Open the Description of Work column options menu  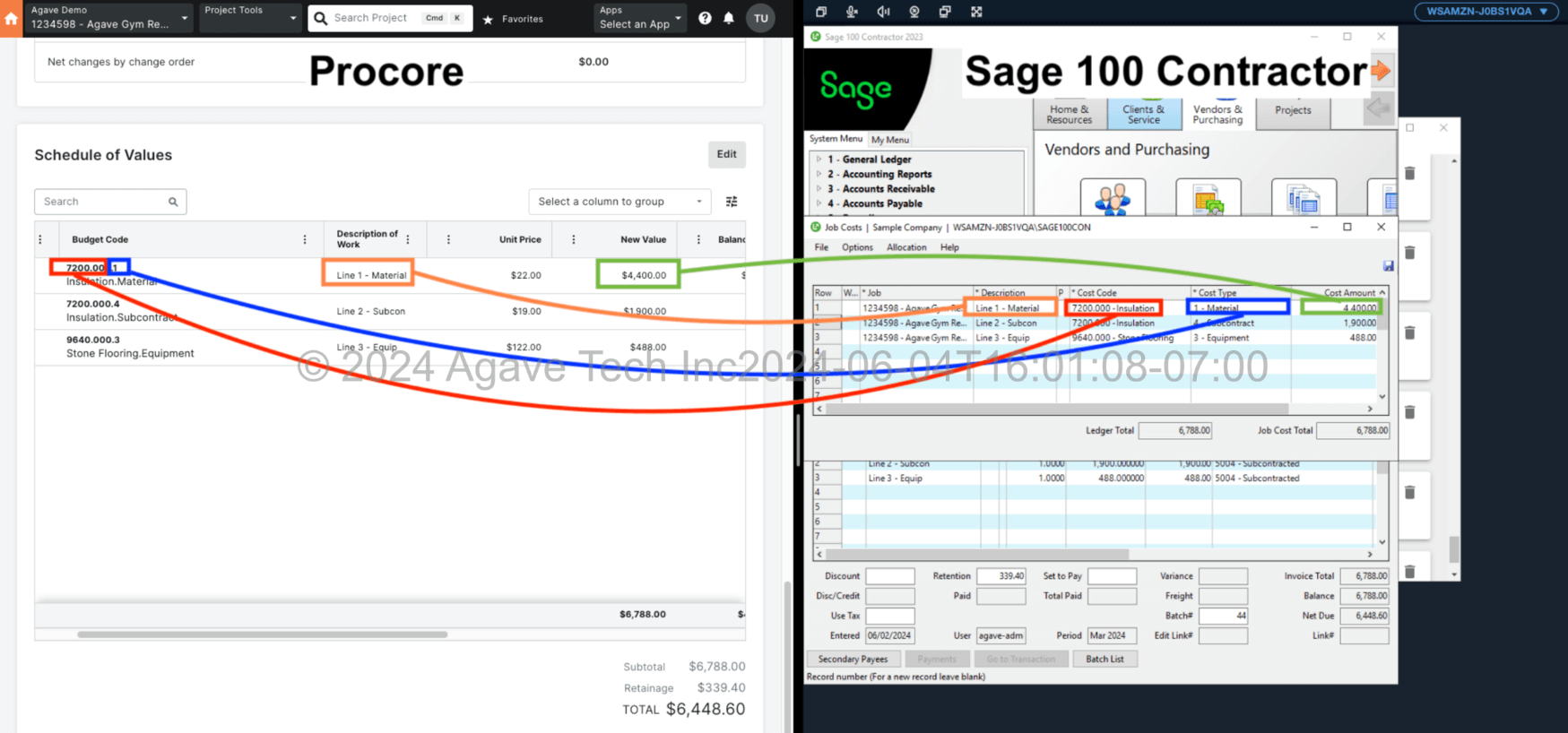click(x=408, y=239)
